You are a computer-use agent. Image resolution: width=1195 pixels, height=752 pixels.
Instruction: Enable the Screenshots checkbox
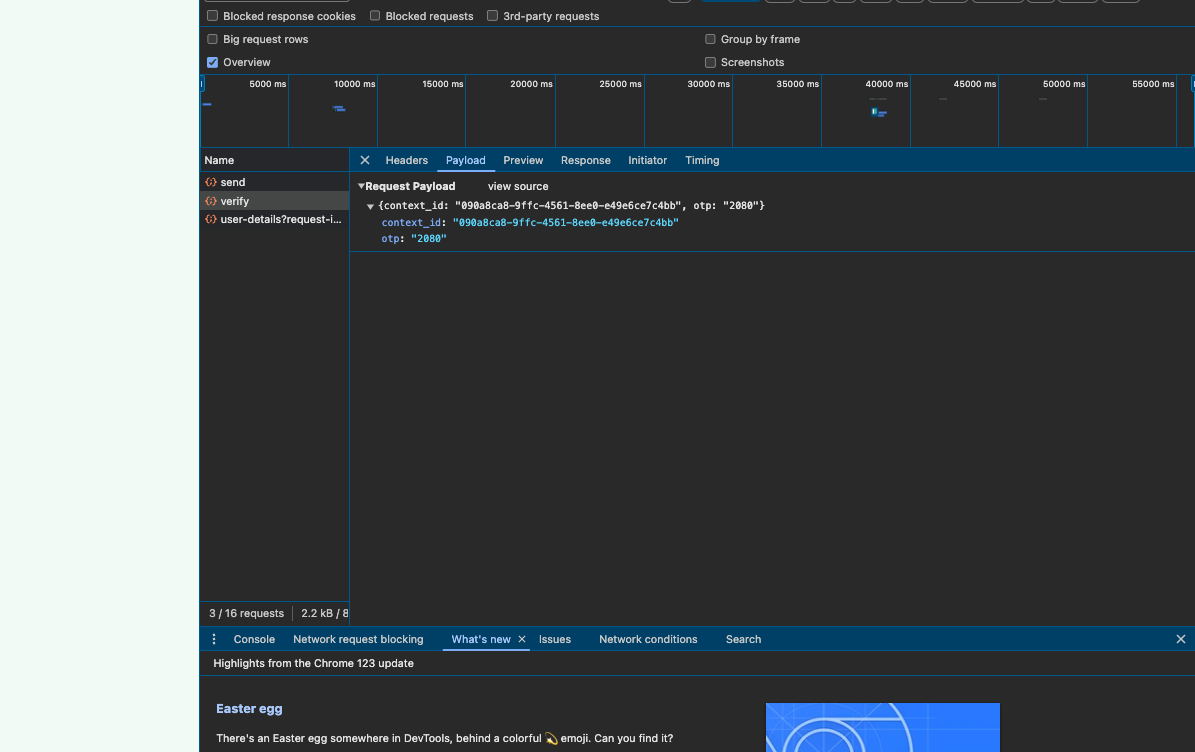tap(711, 62)
